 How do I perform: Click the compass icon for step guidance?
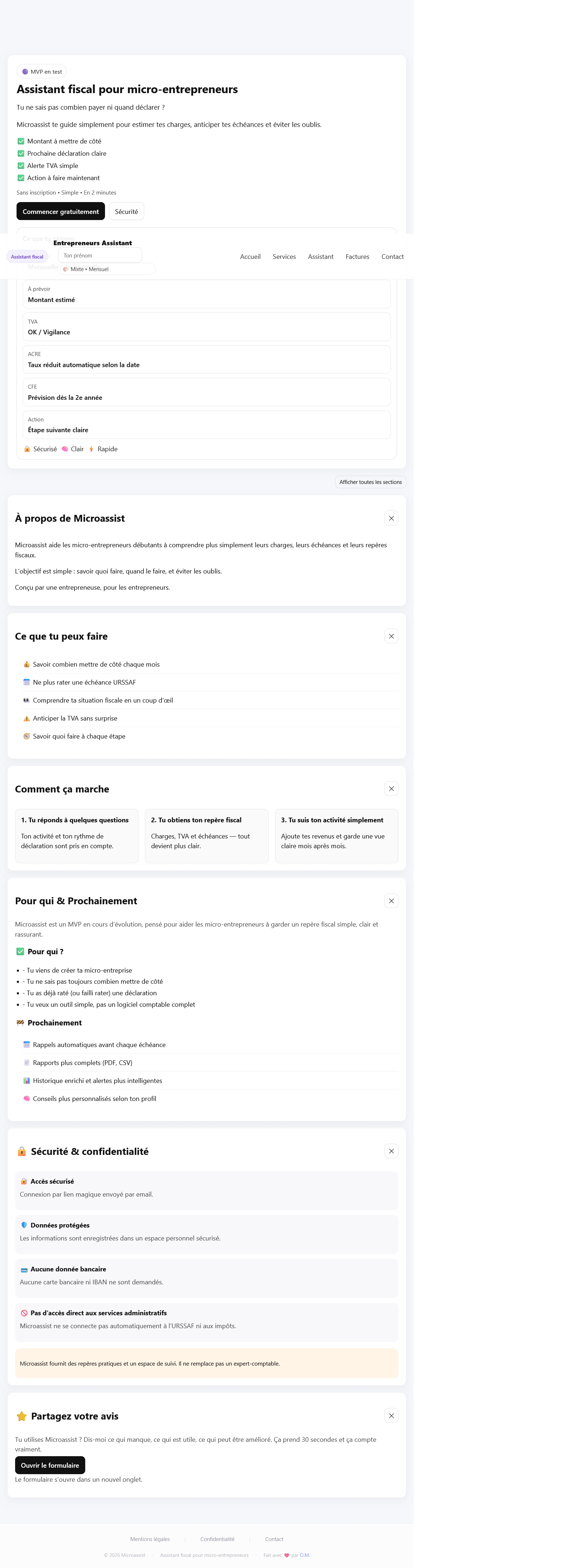[27, 736]
